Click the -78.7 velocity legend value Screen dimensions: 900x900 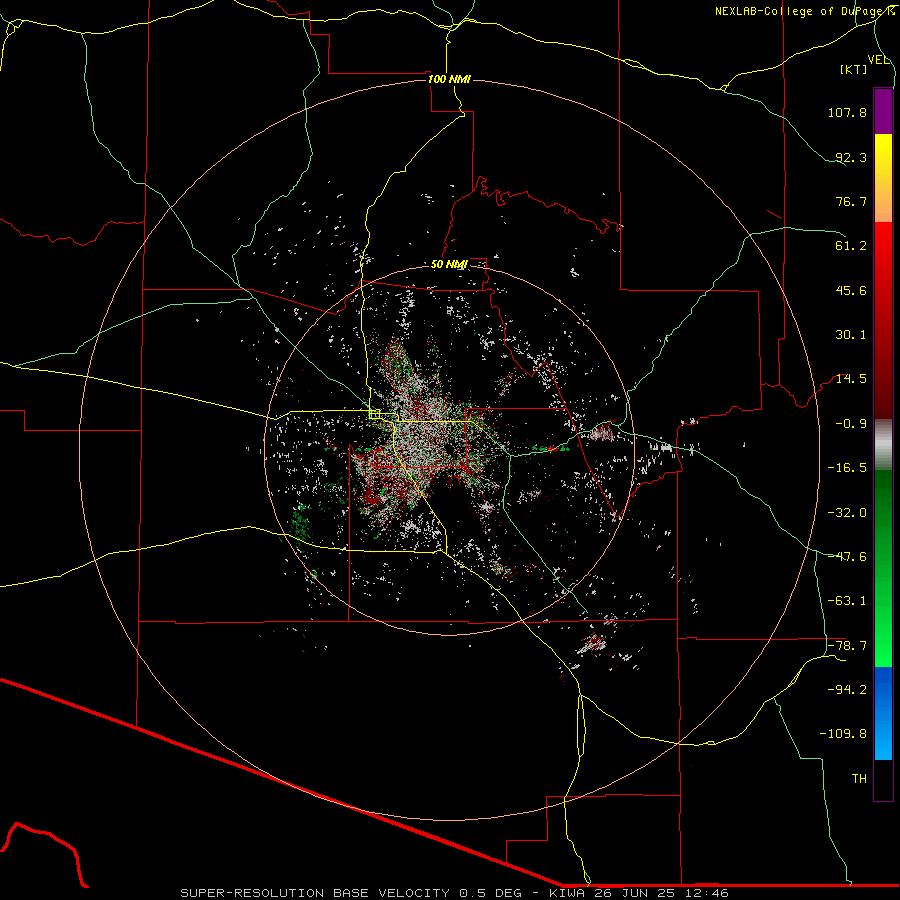(x=847, y=646)
